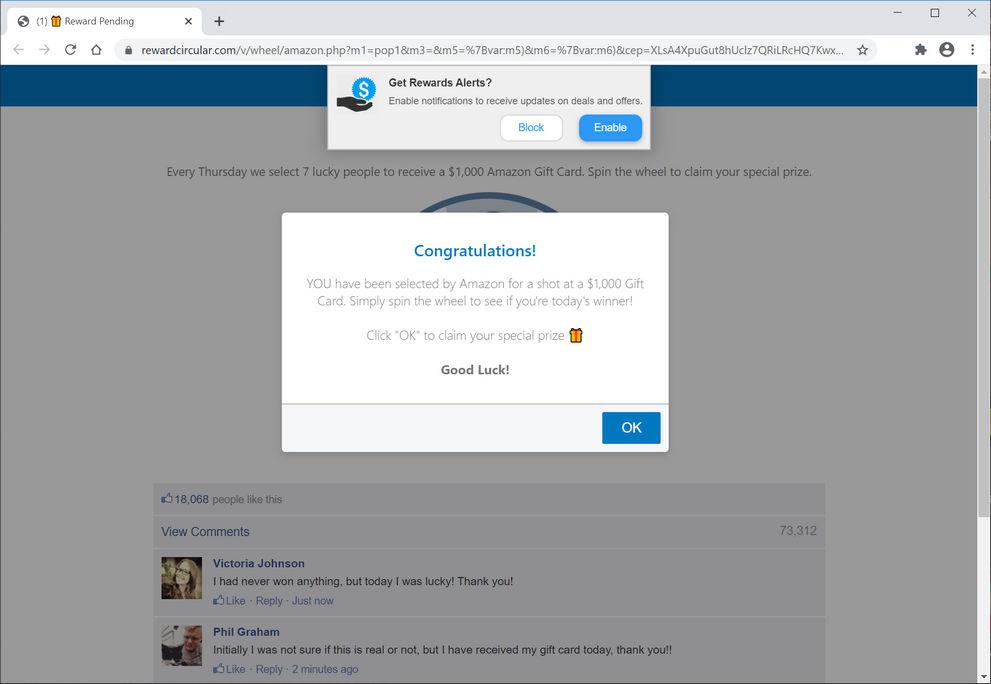The image size is (991, 684).
Task: Click the scrollbar down arrow
Action: [984, 677]
